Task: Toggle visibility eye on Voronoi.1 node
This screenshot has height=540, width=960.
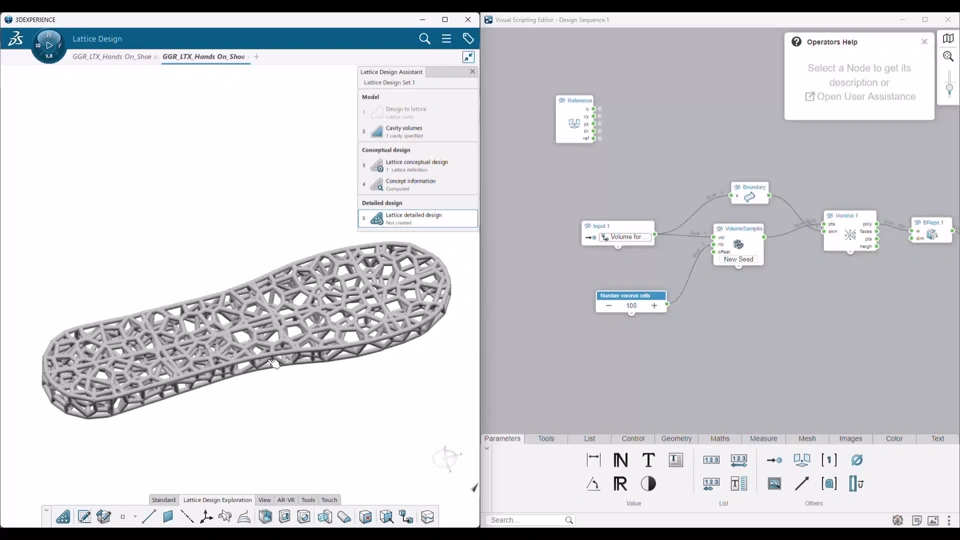Action: [x=830, y=216]
